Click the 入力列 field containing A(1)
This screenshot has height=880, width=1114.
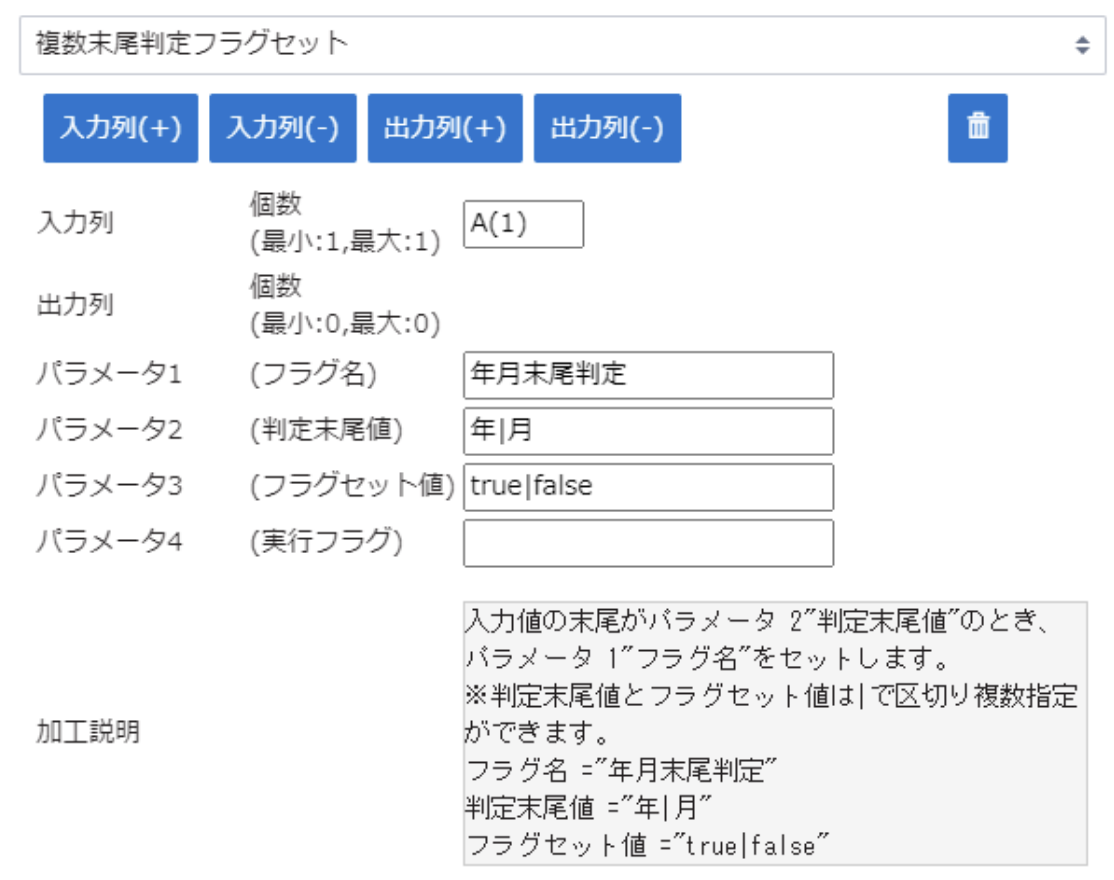click(523, 224)
